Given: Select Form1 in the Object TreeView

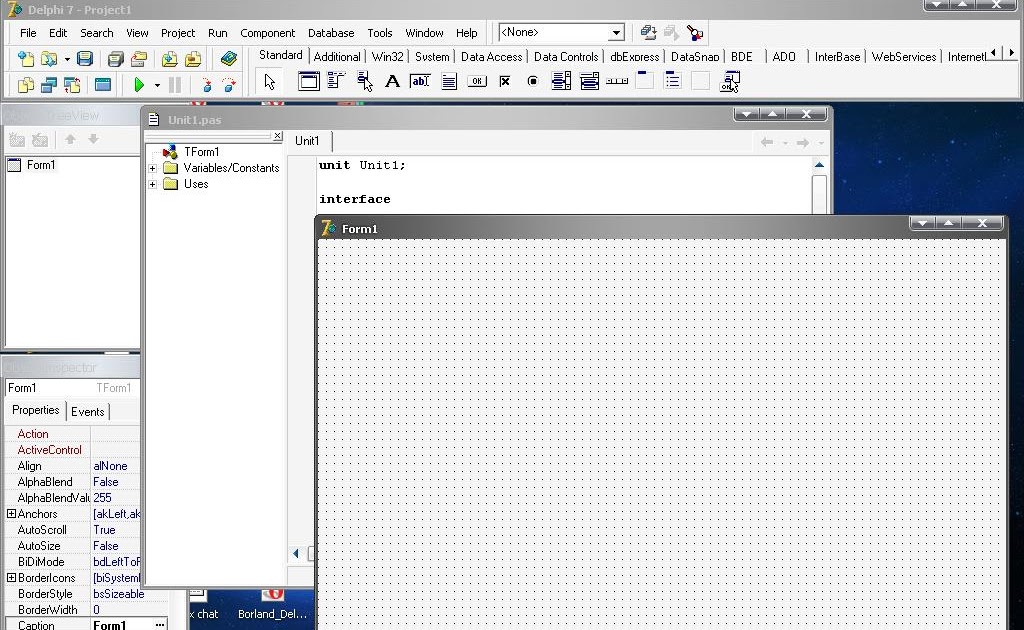Looking at the screenshot, I should point(41,165).
